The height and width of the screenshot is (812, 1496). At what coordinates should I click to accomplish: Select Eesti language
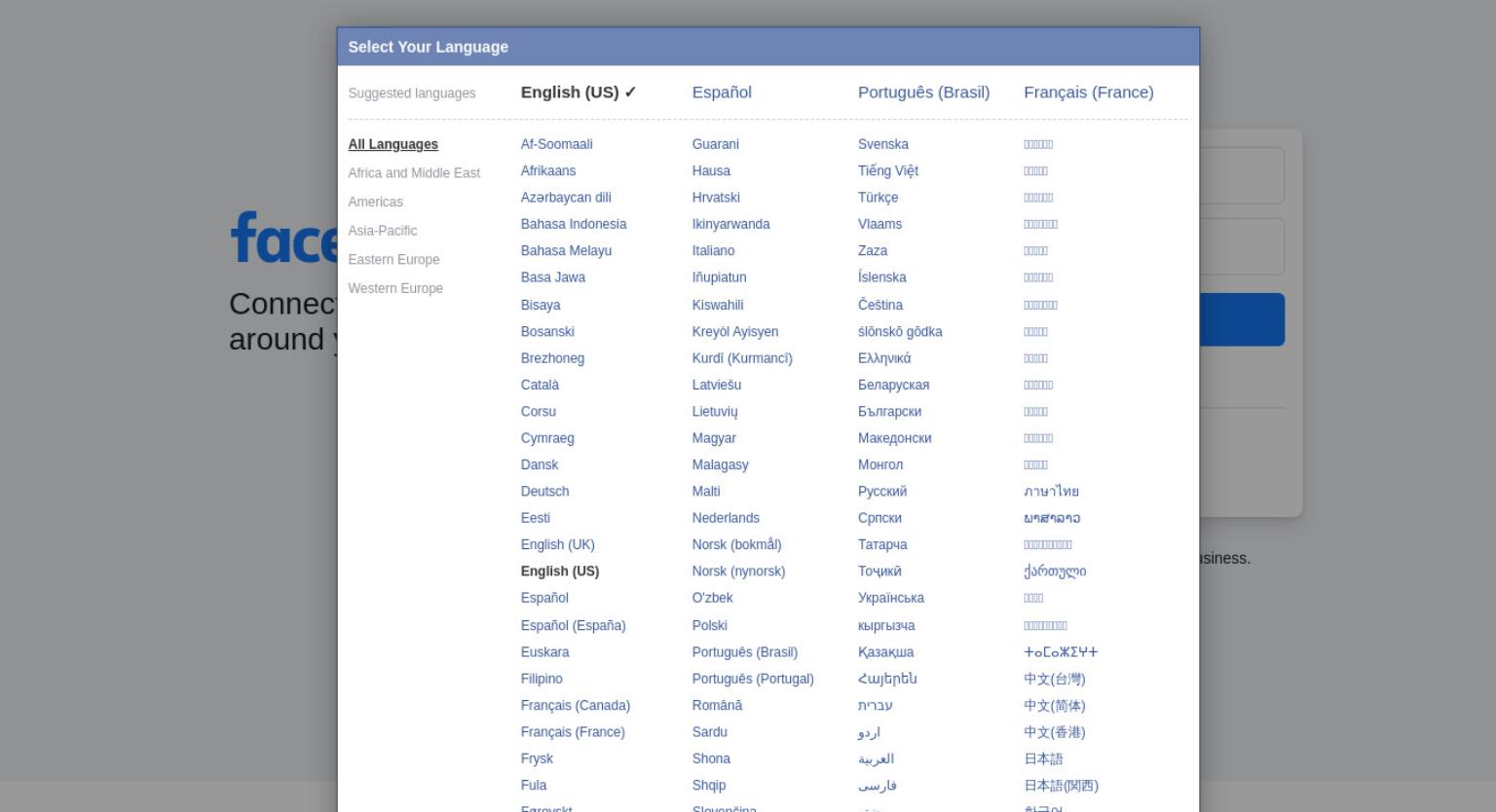(536, 518)
